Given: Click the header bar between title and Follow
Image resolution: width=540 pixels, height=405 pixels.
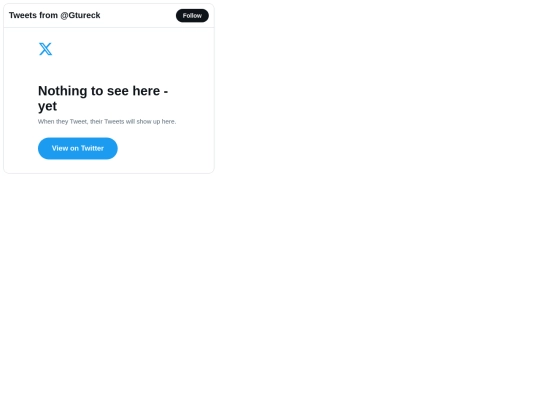Looking at the screenshot, I should pyautogui.click(x=138, y=15).
